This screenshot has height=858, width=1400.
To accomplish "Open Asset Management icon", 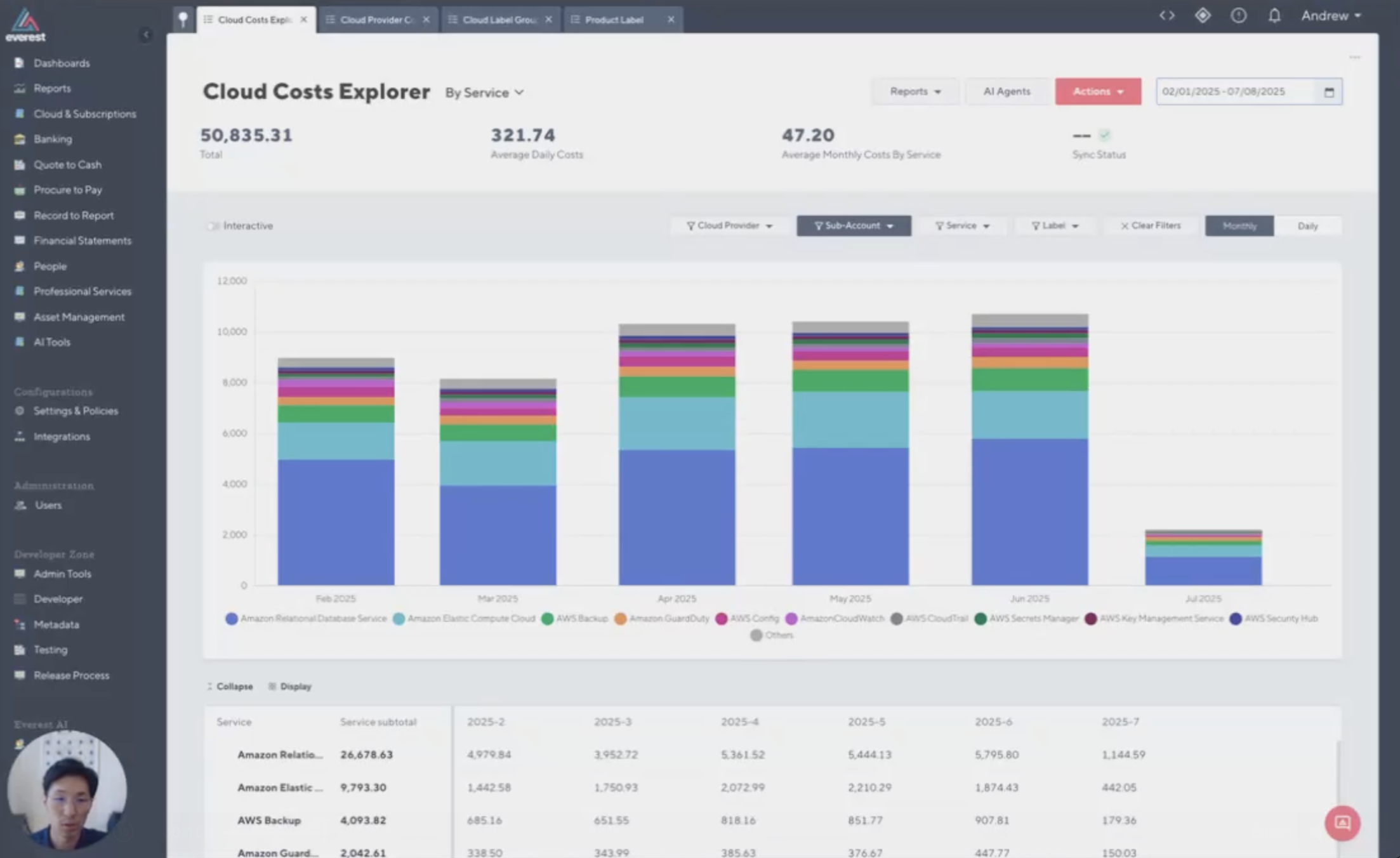I will click(x=20, y=317).
